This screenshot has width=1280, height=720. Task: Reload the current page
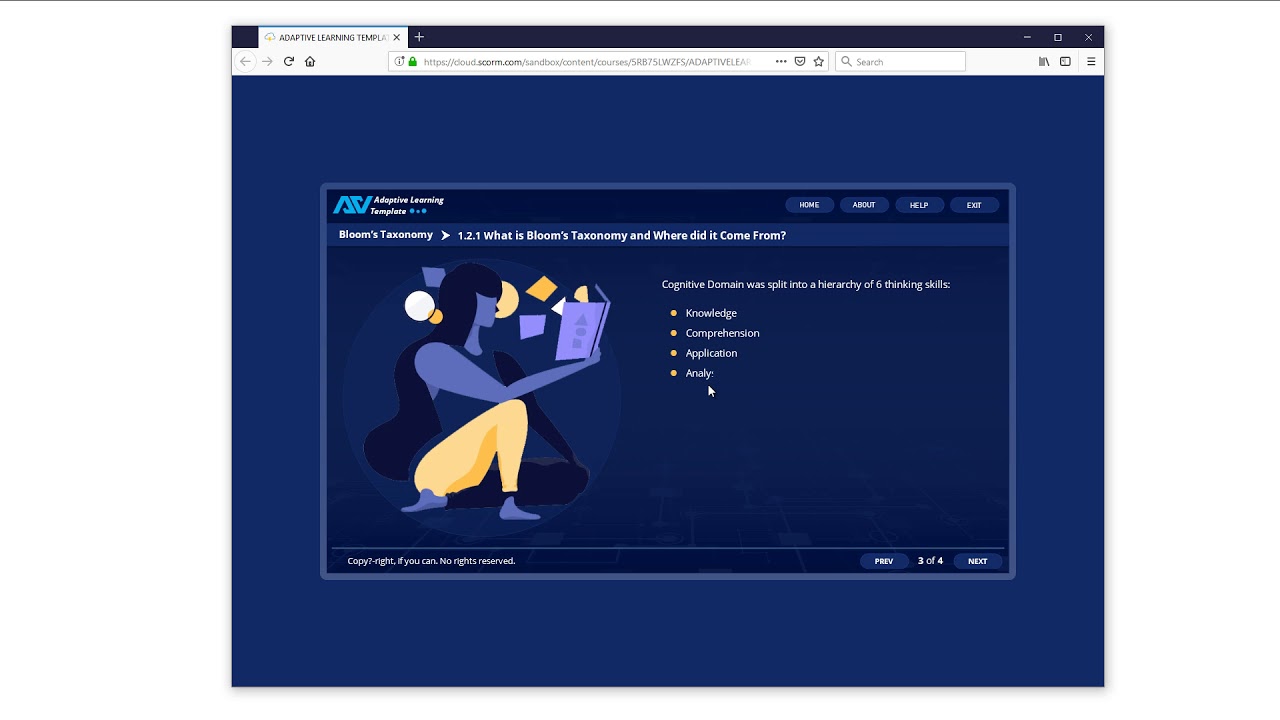pyautogui.click(x=289, y=61)
